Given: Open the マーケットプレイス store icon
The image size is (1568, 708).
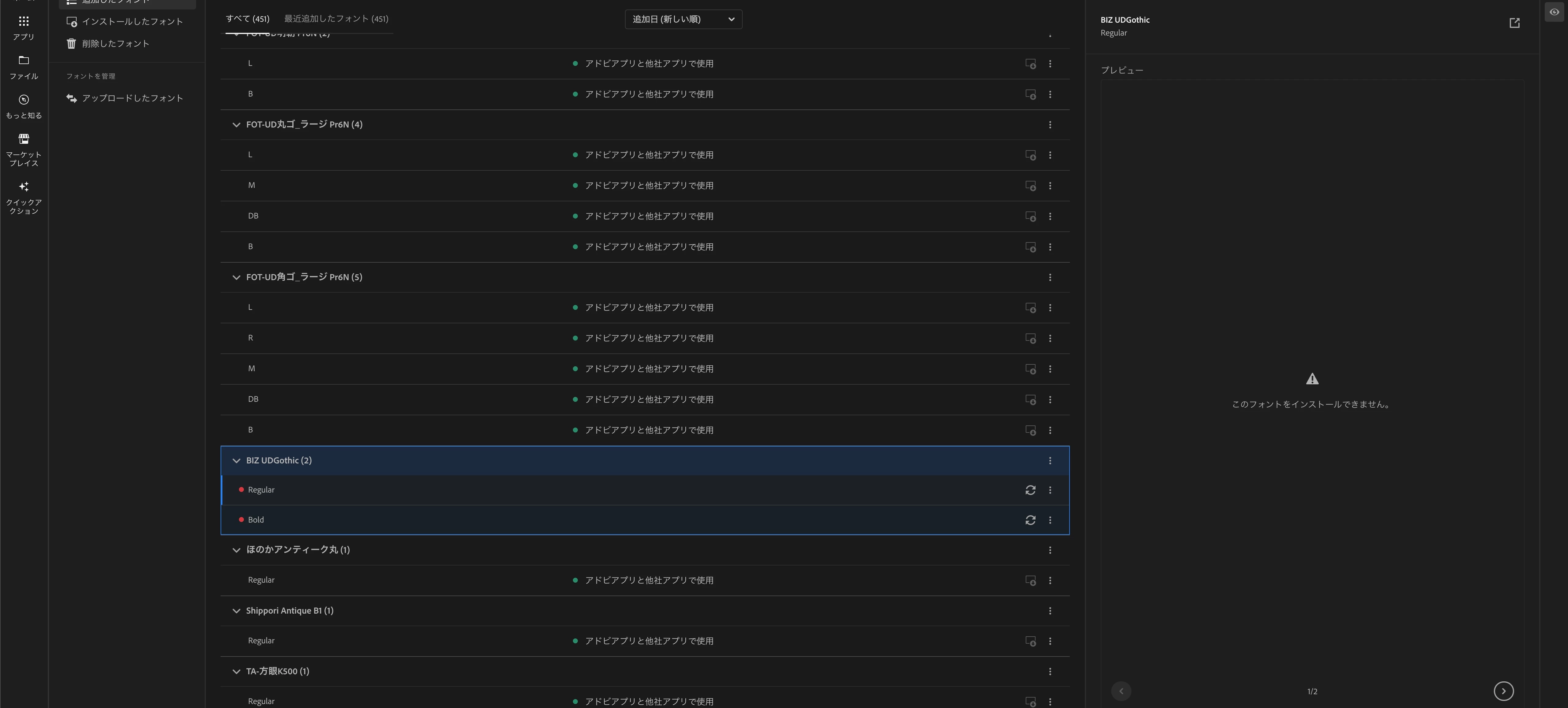Looking at the screenshot, I should [x=24, y=139].
